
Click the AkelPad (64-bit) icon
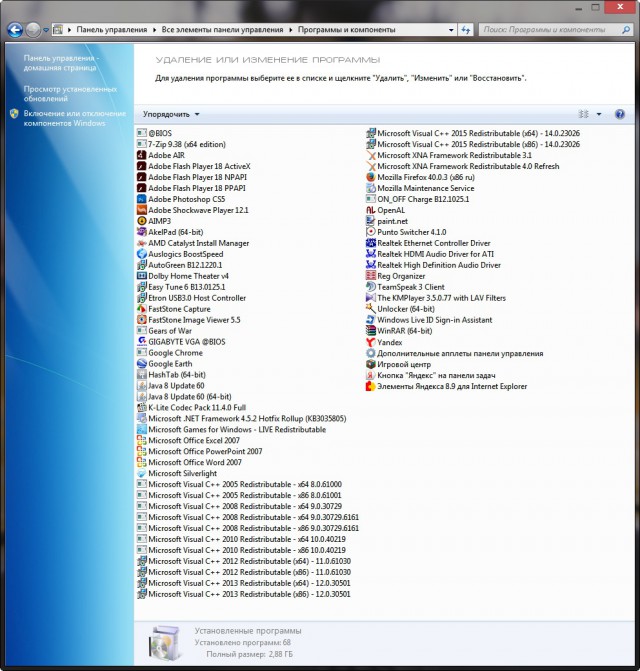142,232
